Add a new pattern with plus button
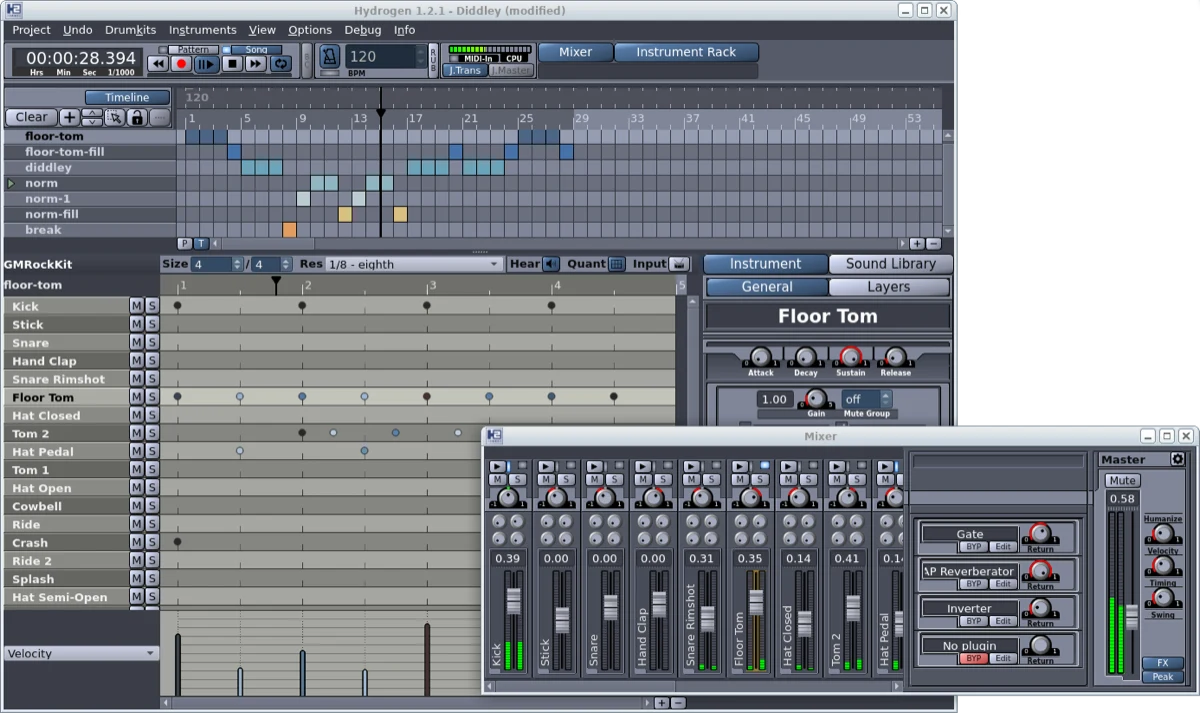 [x=70, y=117]
